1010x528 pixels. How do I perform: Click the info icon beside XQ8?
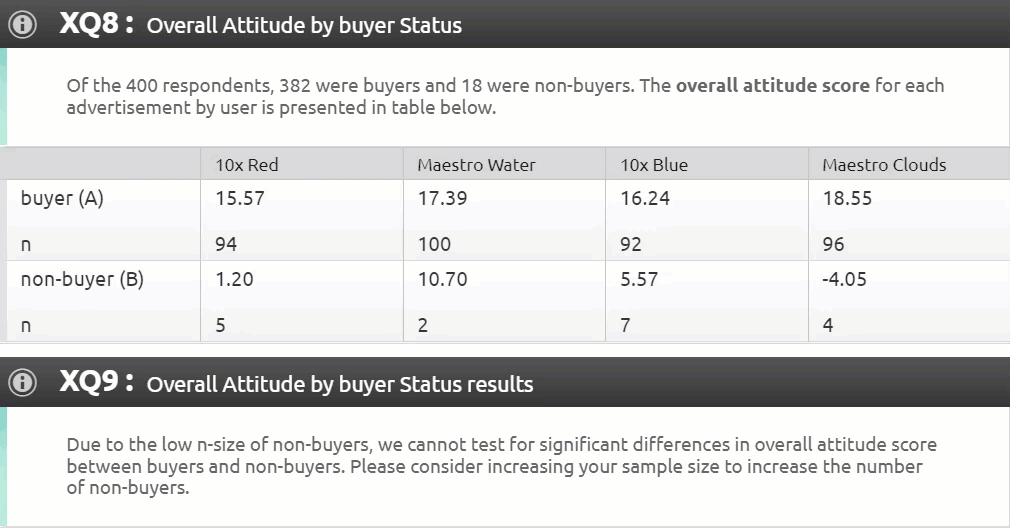tap(23, 24)
